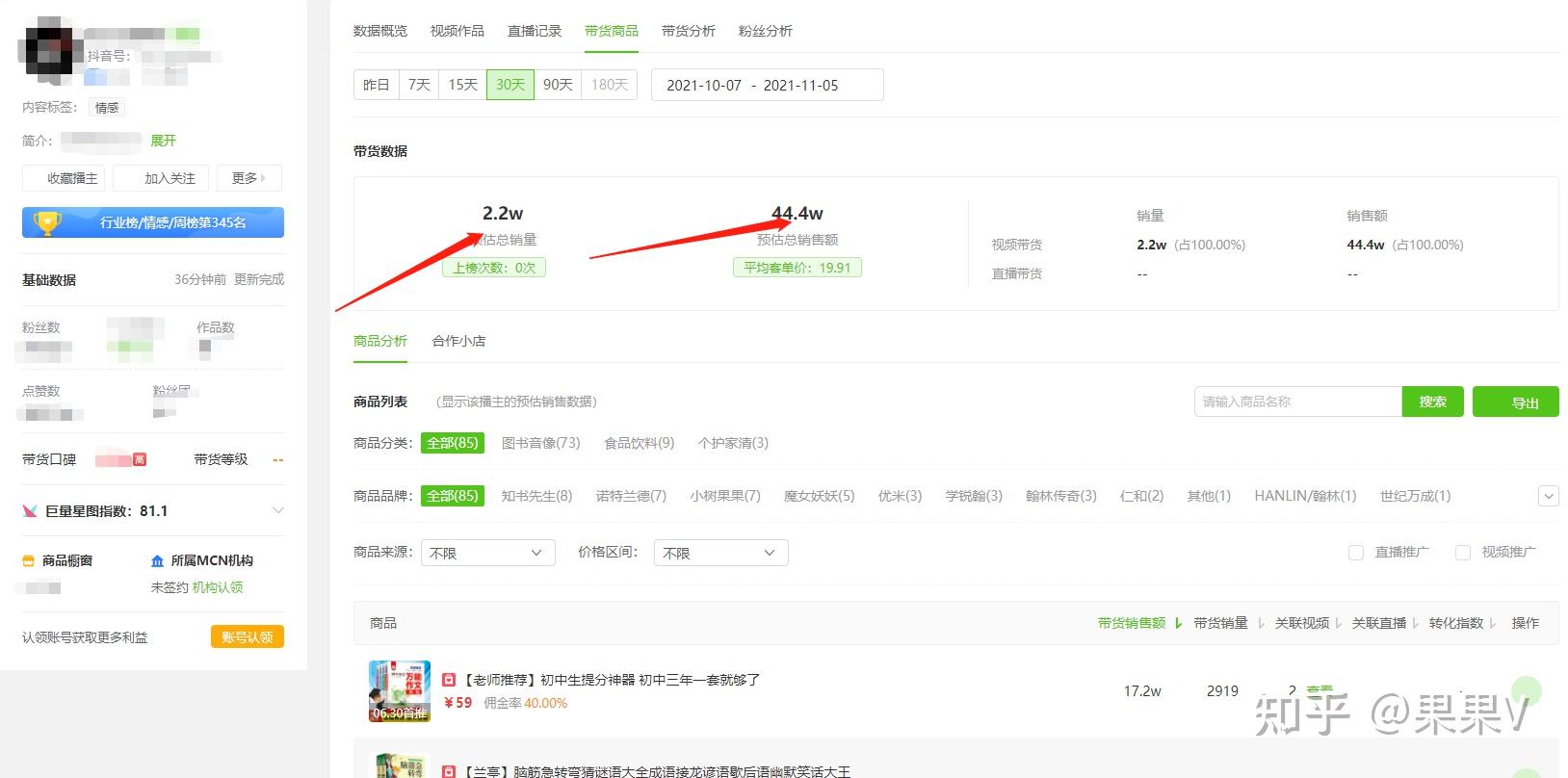Open the 合作小店 sub-tab
Screen dimensions: 1568x778
tap(459, 341)
